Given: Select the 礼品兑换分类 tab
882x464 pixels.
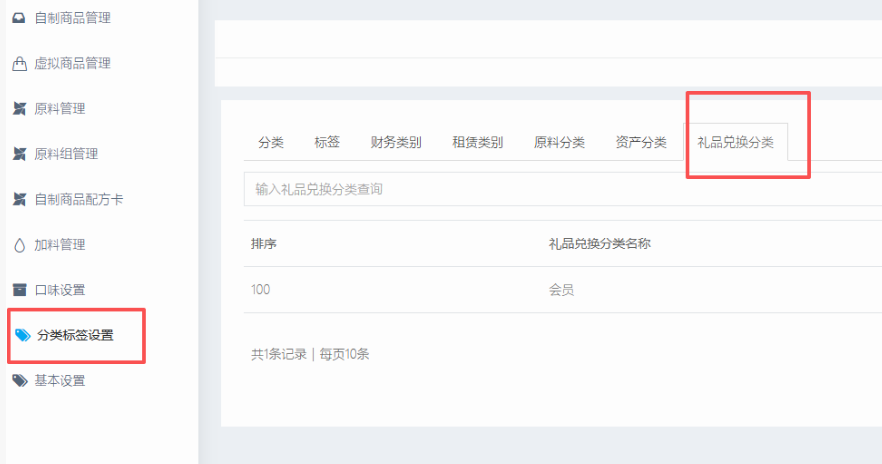Looking at the screenshot, I should pyautogui.click(x=736, y=142).
